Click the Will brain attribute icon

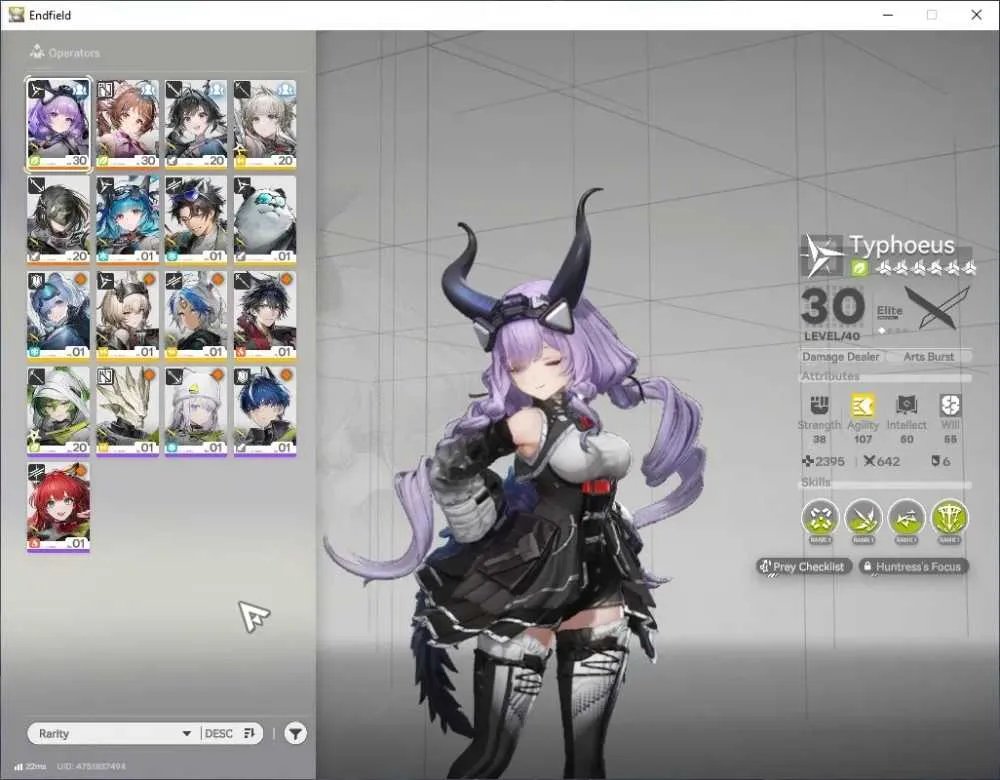[950, 405]
